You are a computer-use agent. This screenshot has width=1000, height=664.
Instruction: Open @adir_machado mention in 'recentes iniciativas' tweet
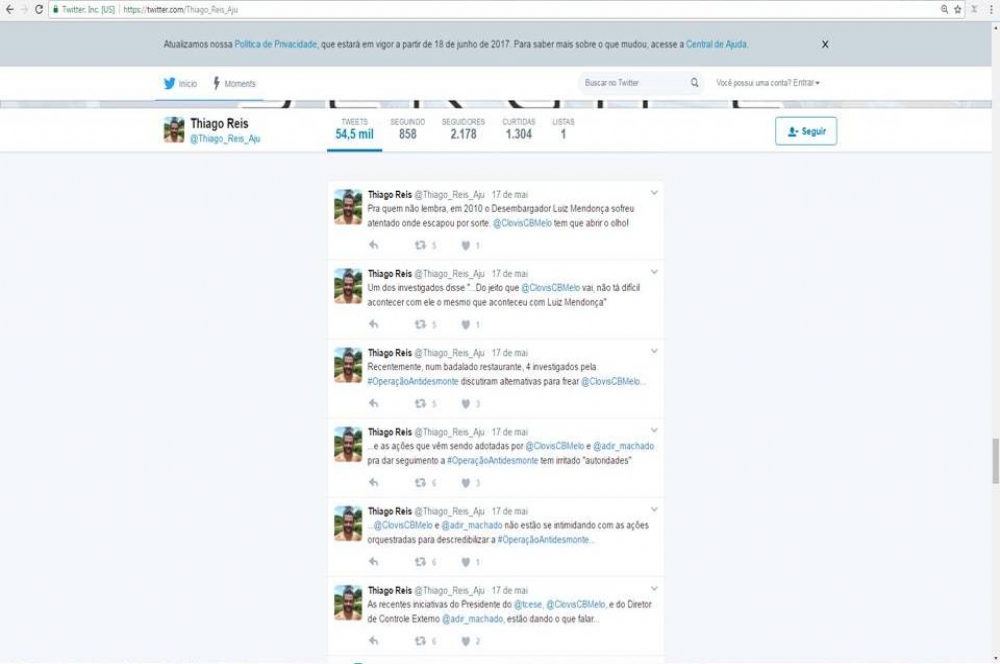[x=473, y=619]
